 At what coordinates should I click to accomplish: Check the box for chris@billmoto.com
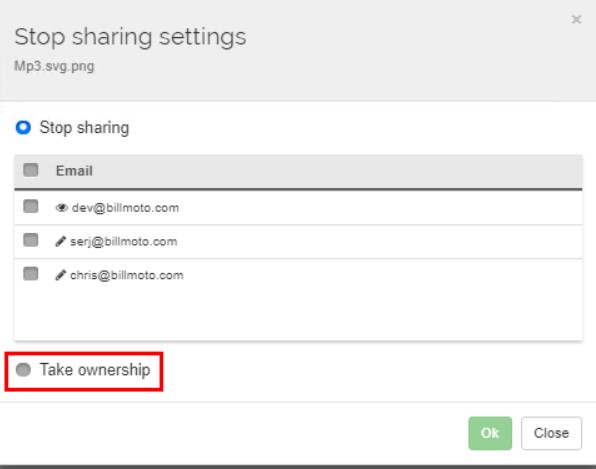tap(31, 273)
